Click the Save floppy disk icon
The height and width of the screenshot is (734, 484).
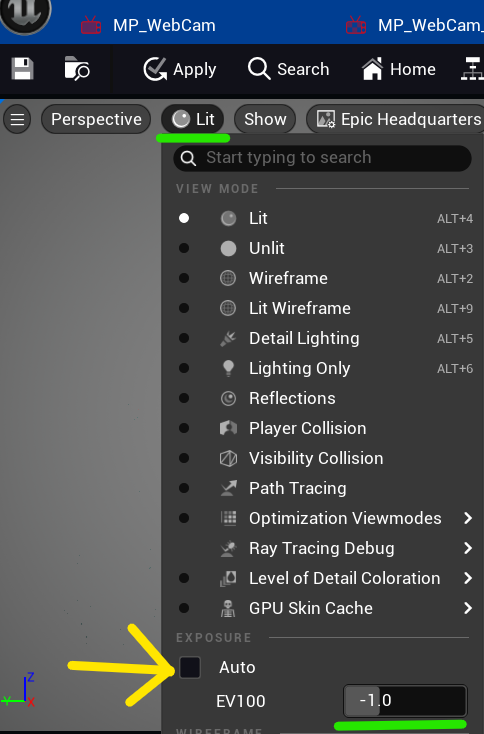tap(22, 69)
